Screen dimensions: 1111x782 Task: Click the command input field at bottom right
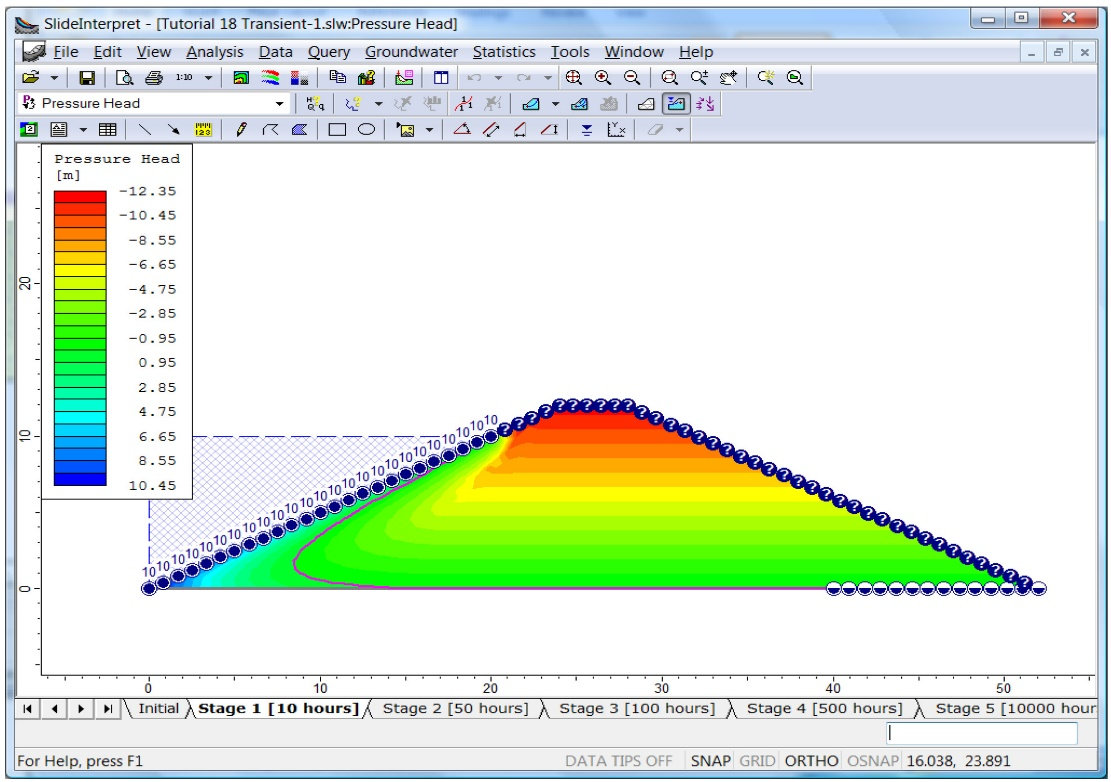coord(981,733)
